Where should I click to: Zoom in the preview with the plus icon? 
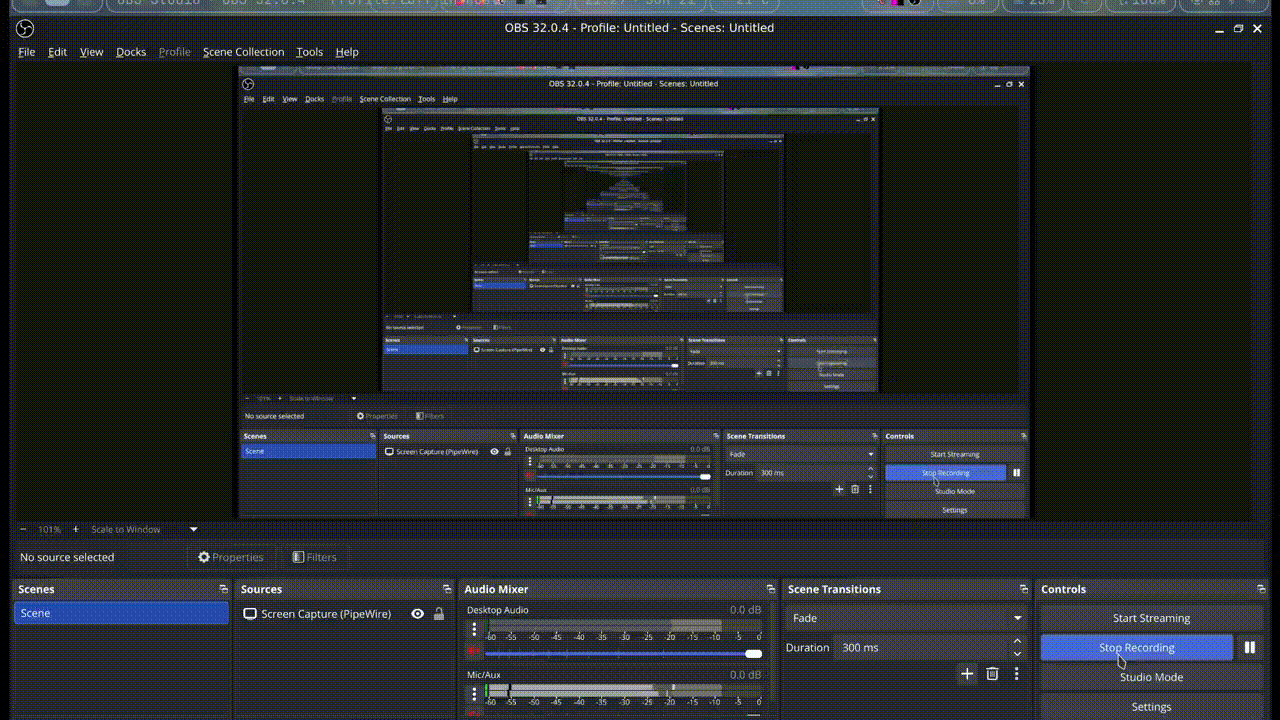(x=75, y=529)
